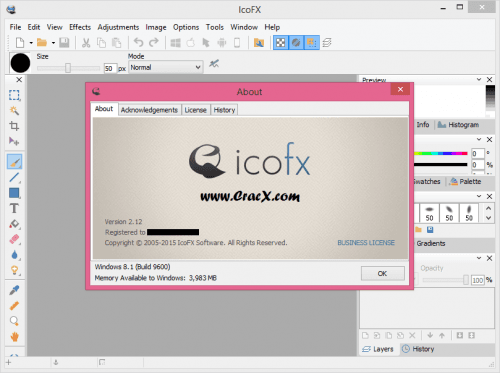Viewport: 500px width, 373px height.
Task: Toggle the brush airbrush mode icon
Action: click(214, 63)
